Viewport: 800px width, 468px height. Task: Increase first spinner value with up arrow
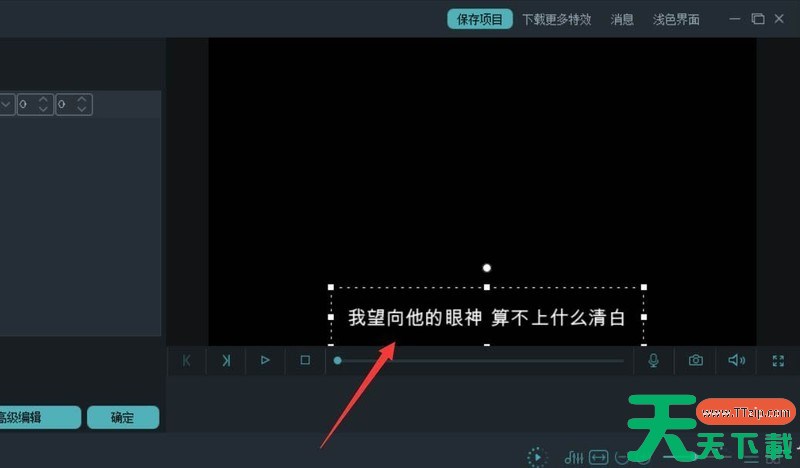point(43,99)
